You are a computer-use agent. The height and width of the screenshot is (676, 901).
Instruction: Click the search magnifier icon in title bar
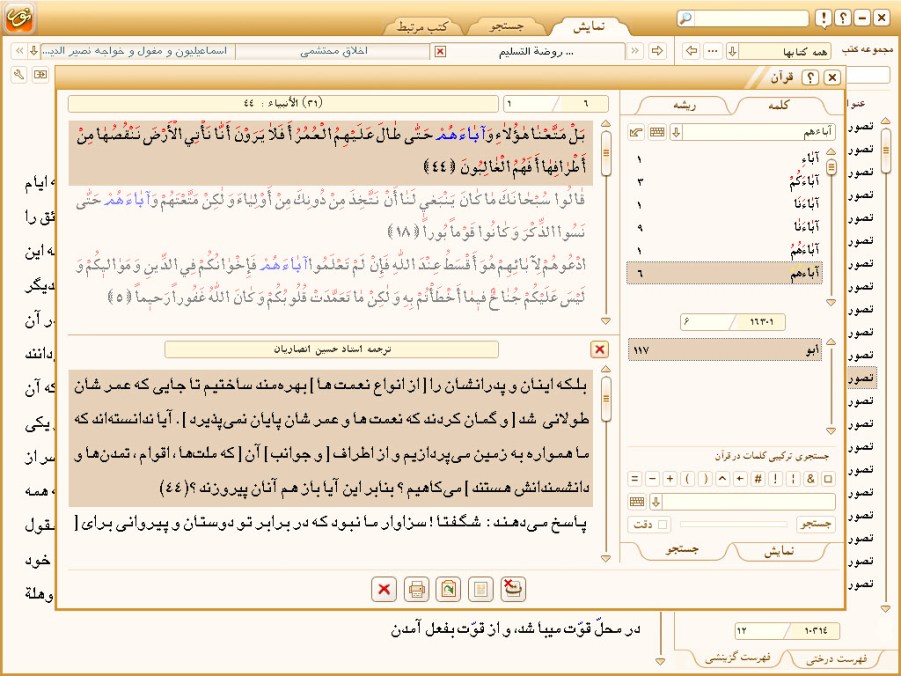click(686, 18)
